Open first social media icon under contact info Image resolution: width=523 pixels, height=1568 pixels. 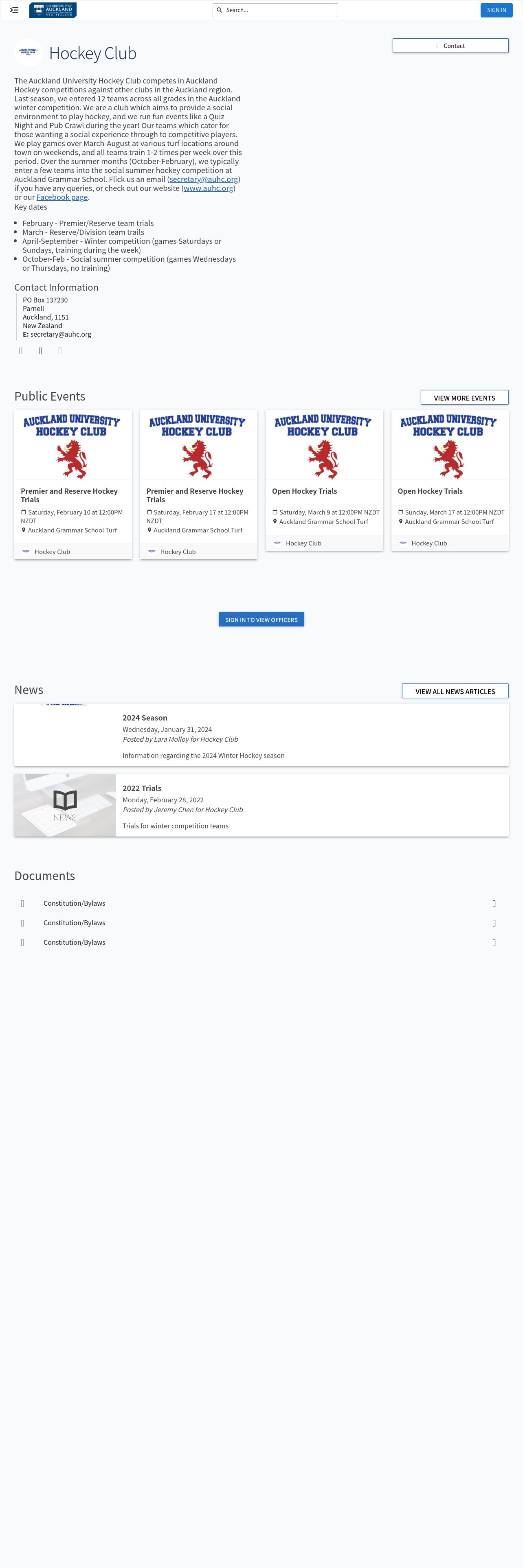[21, 351]
